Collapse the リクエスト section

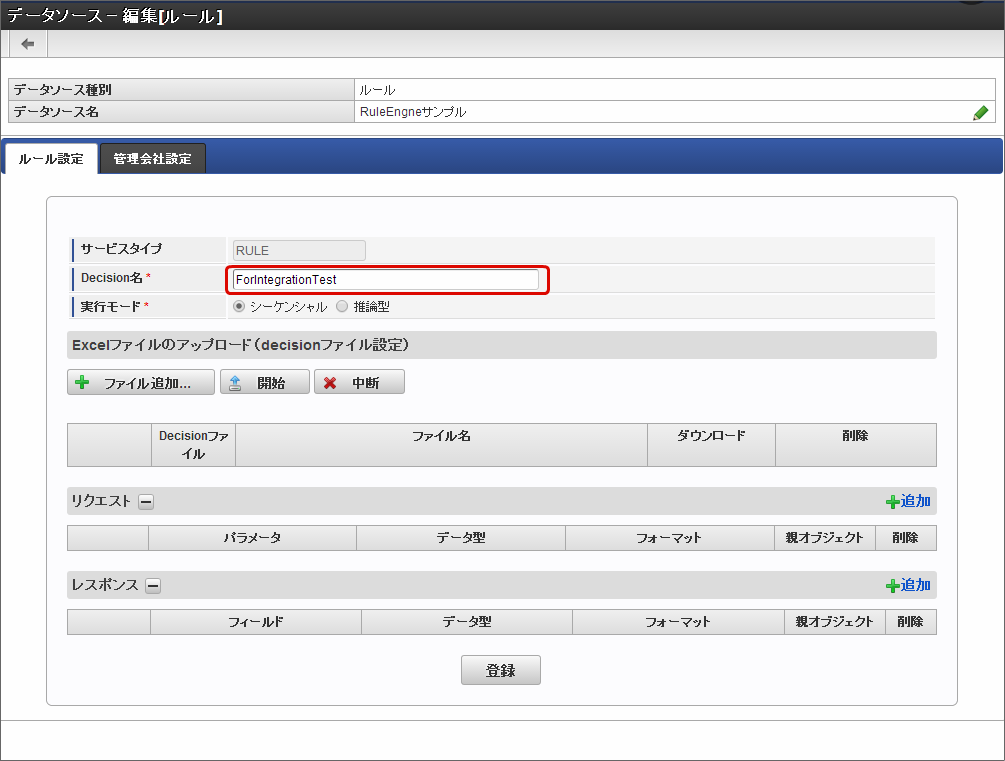(146, 502)
